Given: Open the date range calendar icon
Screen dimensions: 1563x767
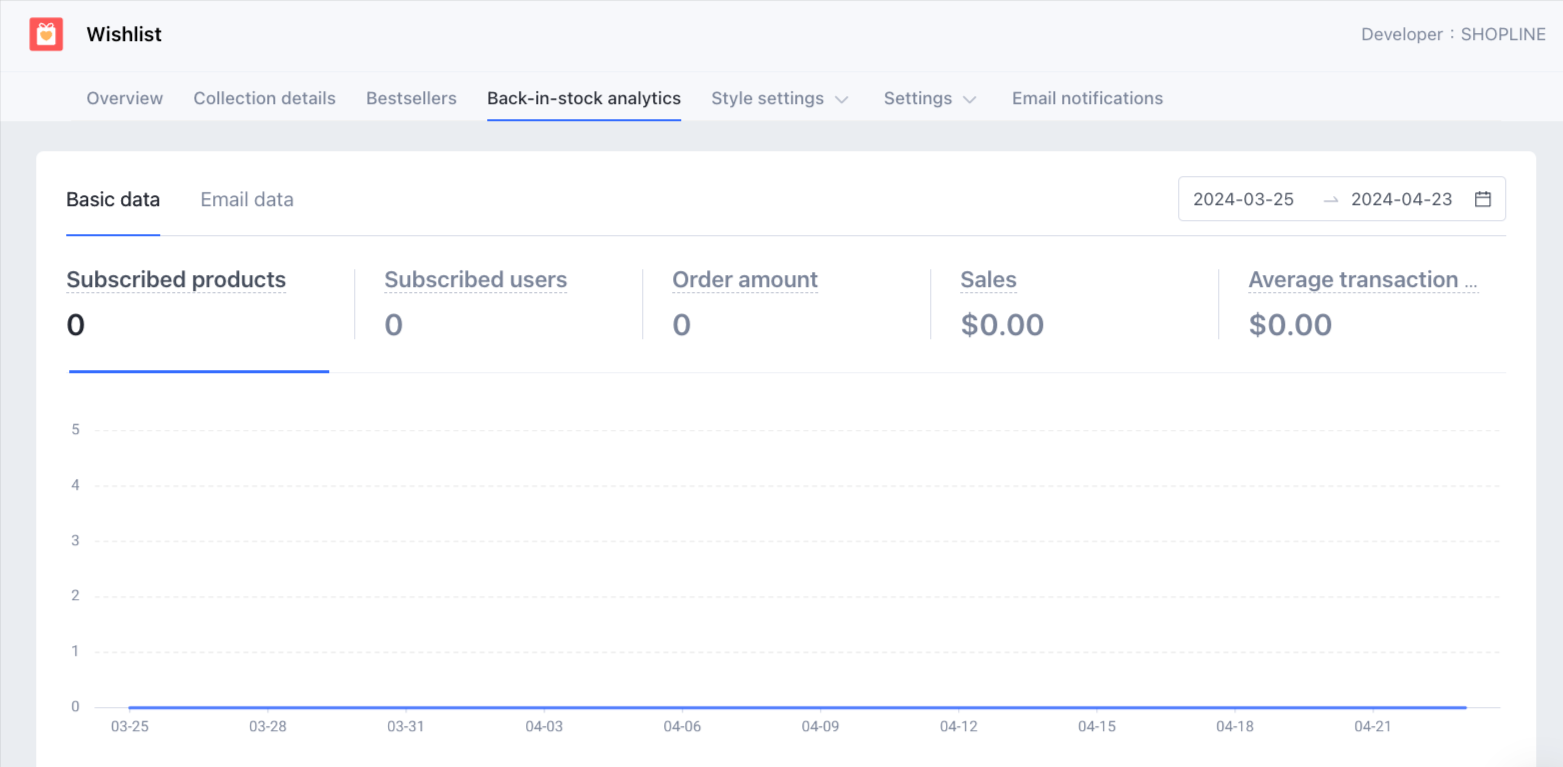Looking at the screenshot, I should click(1483, 199).
